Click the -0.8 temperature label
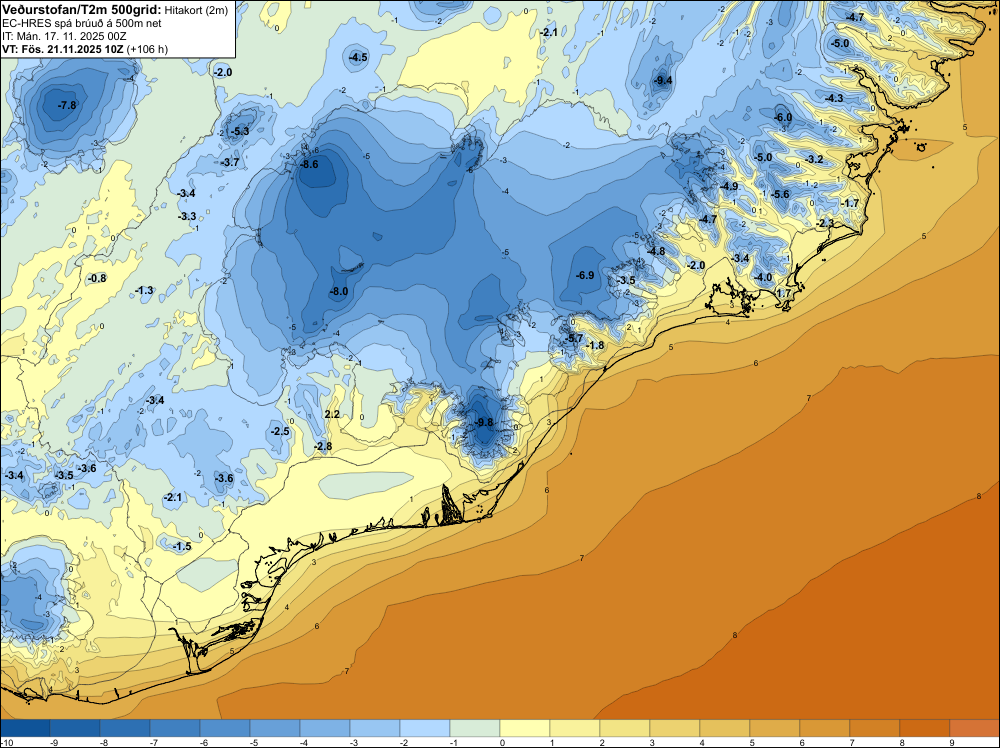Screen dimensions: 1000x748 click(97, 278)
